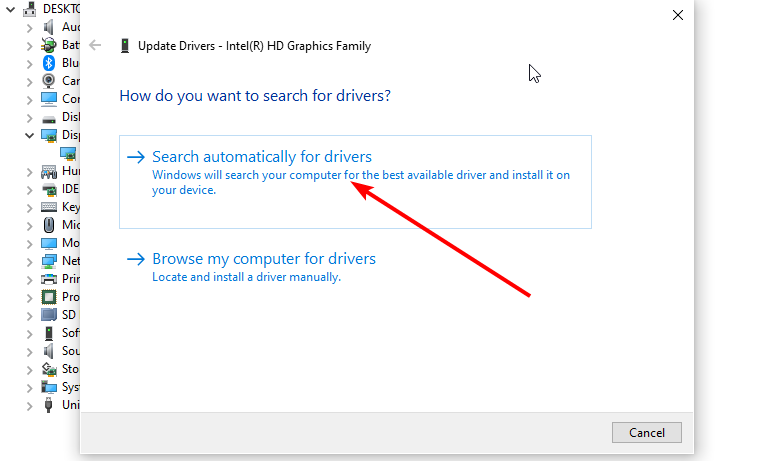Click the device icon in the Update Drivers title
Viewport: 775px width, 461px height.
[125, 46]
